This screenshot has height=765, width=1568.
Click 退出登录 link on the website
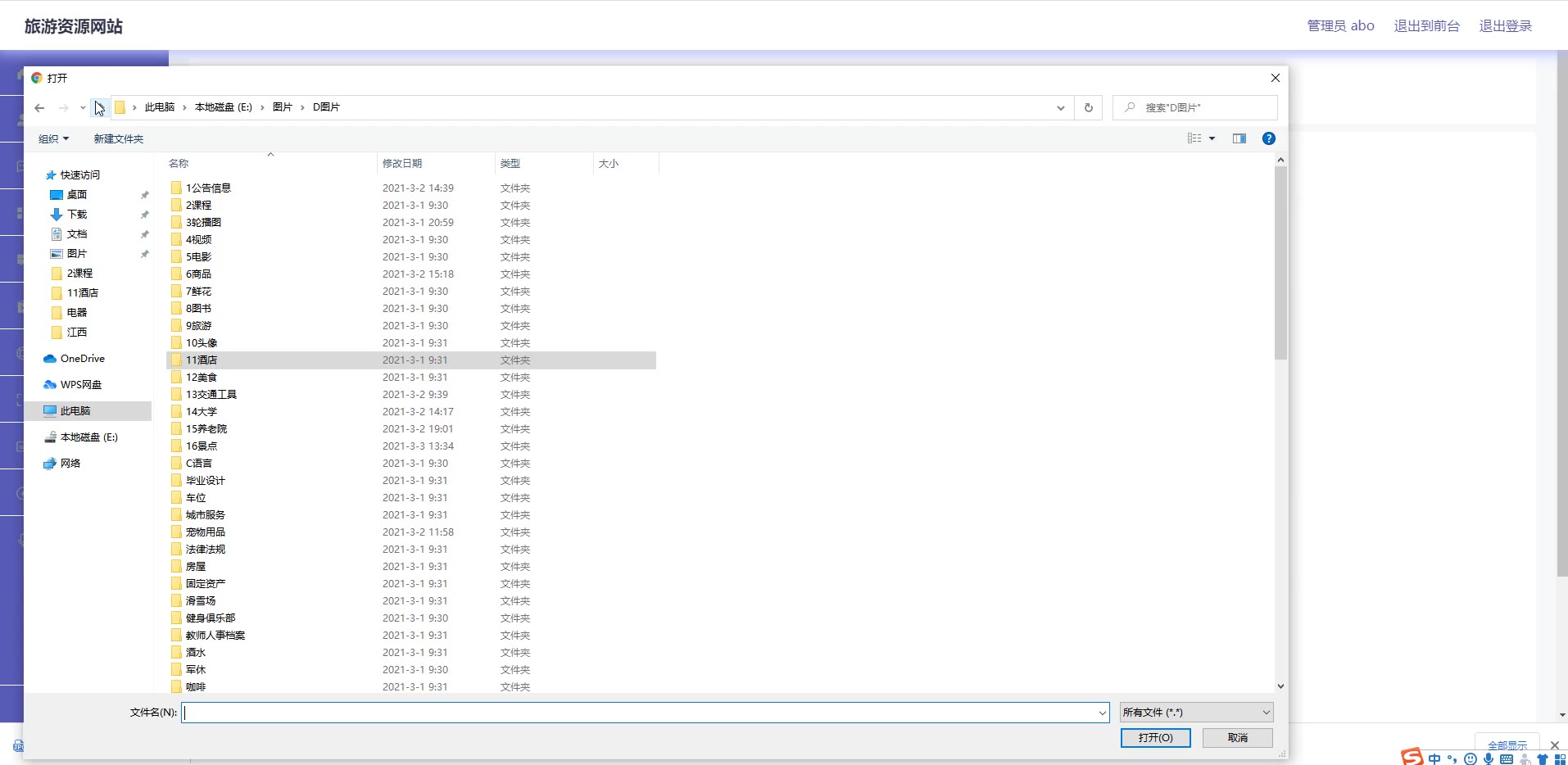(1505, 26)
